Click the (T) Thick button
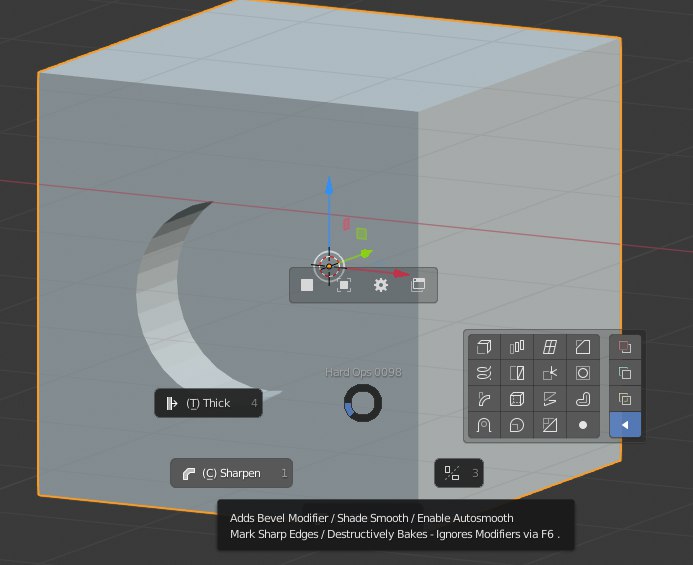Image resolution: width=693 pixels, height=565 pixels. click(x=208, y=403)
